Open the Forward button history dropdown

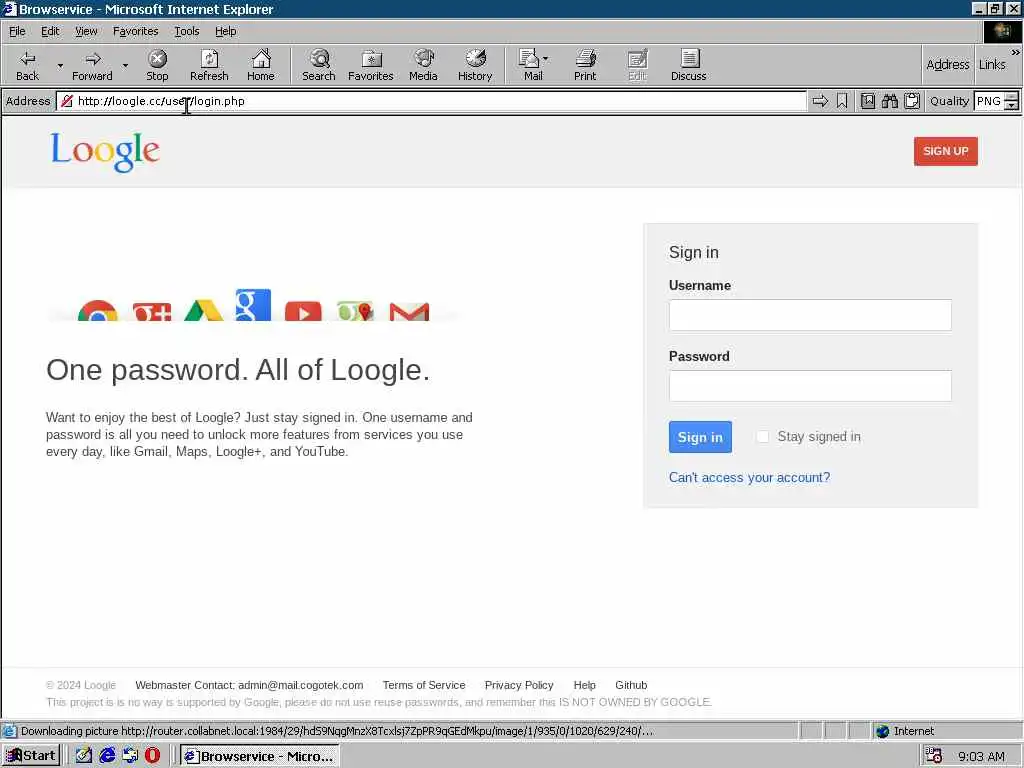pos(125,65)
